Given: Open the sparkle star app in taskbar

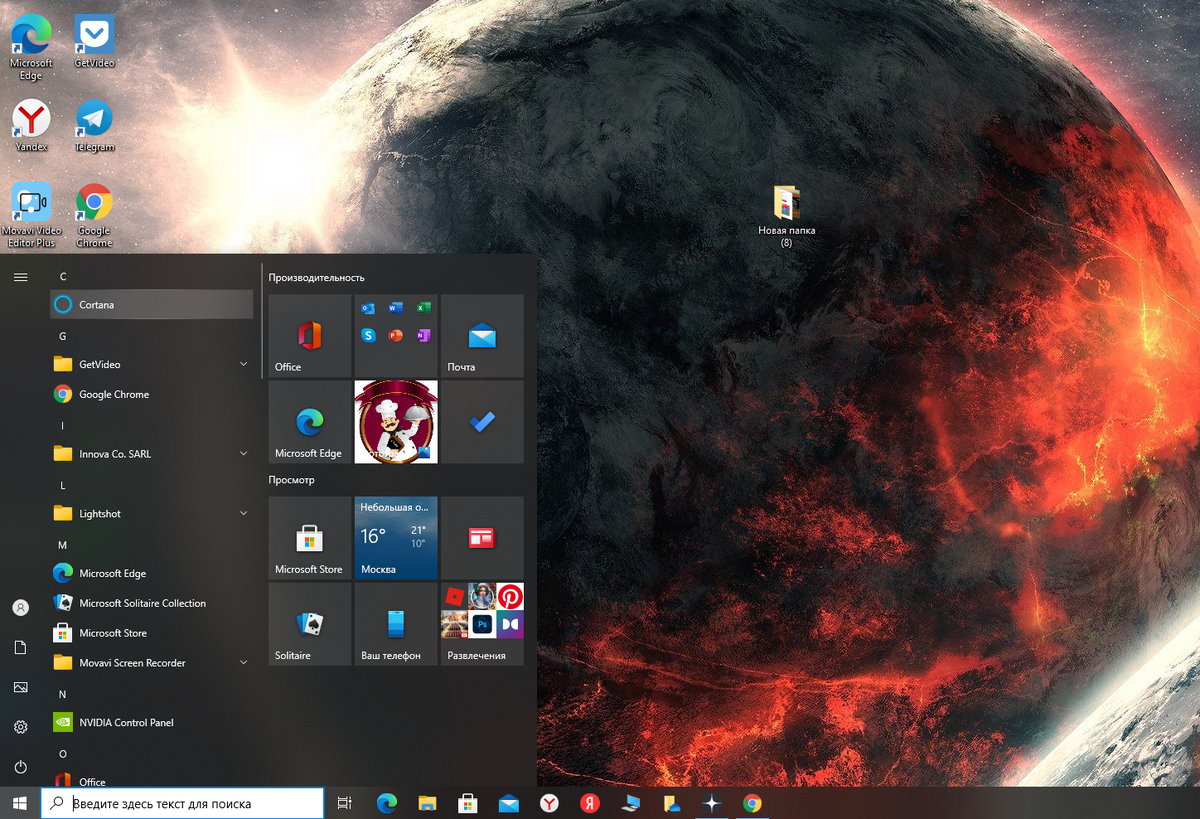Looking at the screenshot, I should tap(711, 803).
